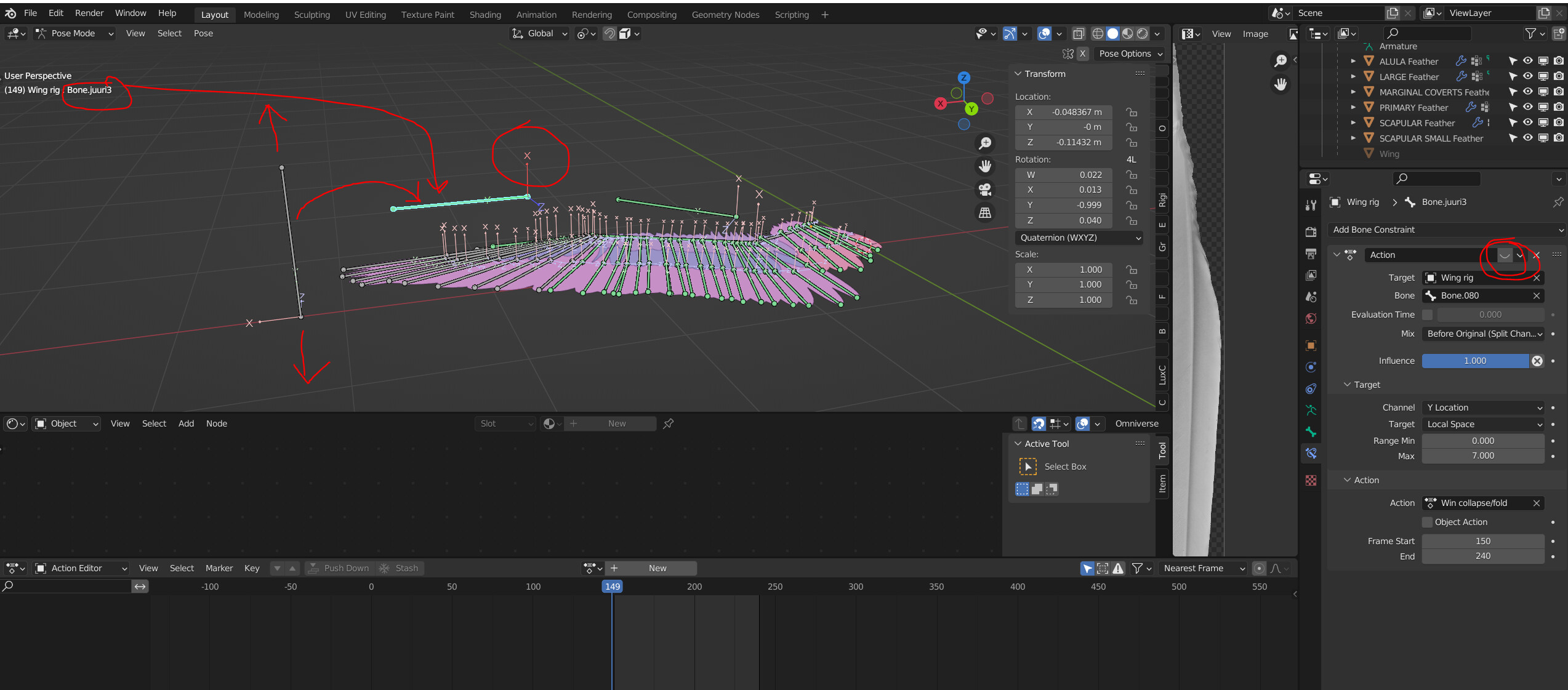
Task: Switch perspective/orthographic with the grid icon
Action: tap(985, 213)
